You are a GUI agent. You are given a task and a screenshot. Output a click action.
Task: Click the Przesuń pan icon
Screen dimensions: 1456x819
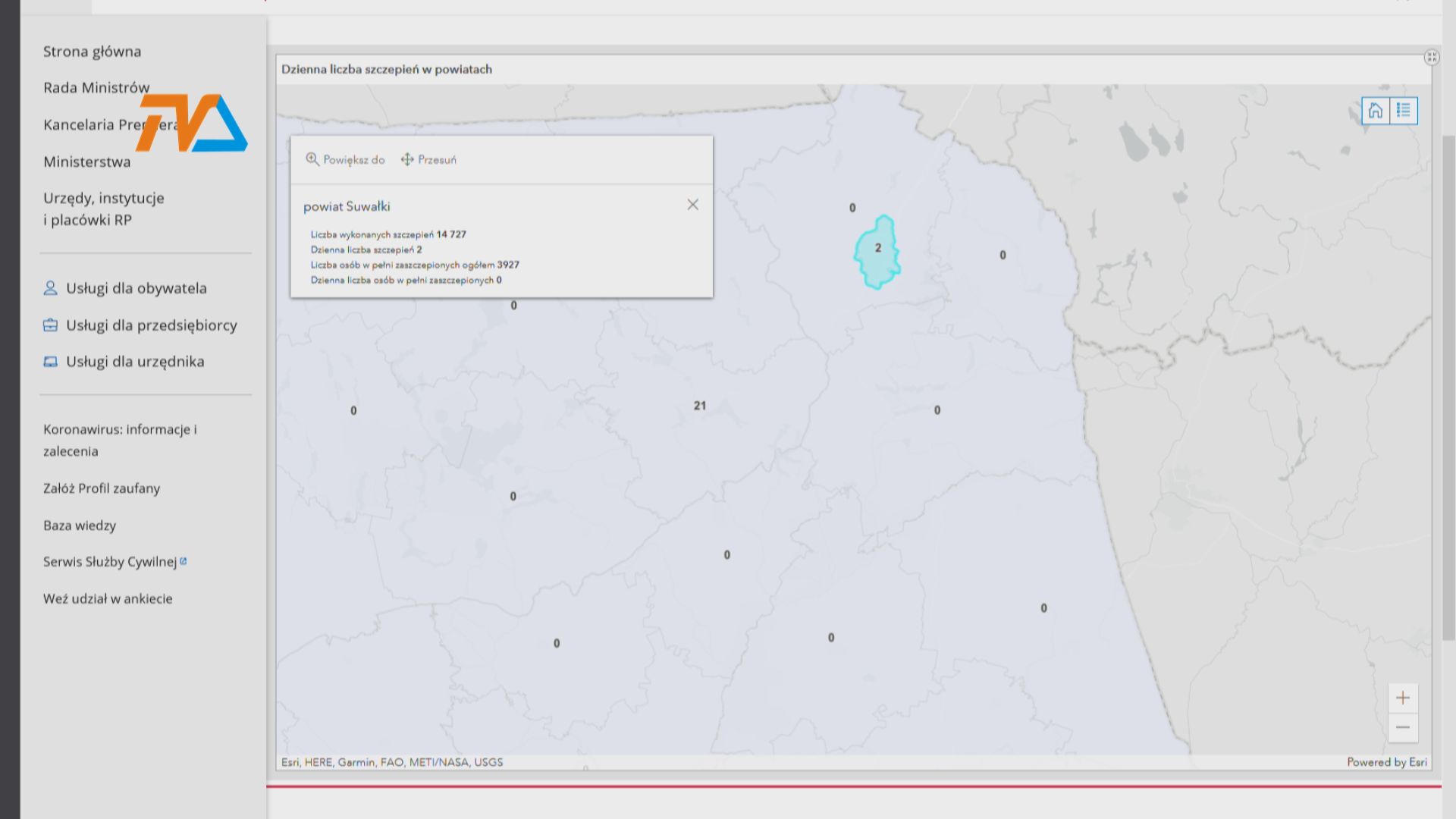[407, 159]
